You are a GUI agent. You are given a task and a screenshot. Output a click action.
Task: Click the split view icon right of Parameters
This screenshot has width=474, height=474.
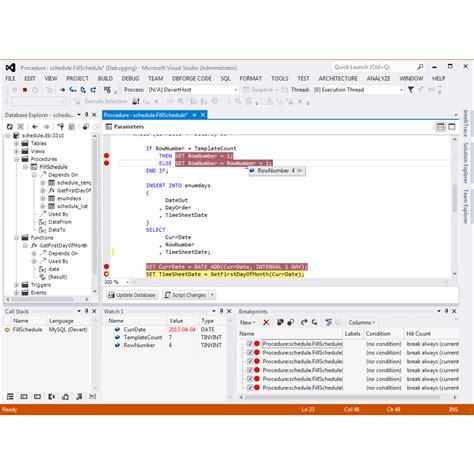[x=440, y=127]
